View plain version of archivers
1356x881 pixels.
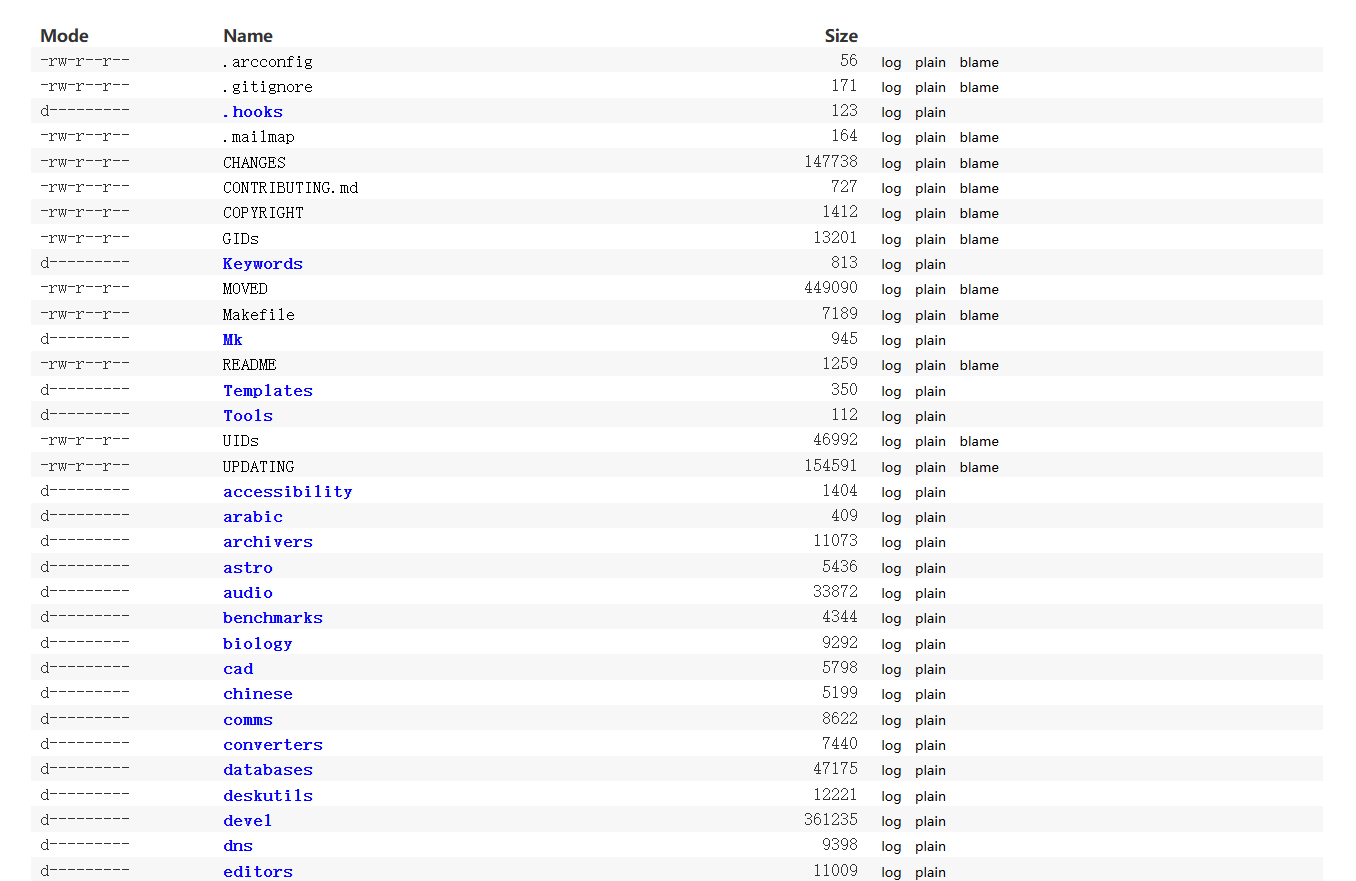(x=930, y=542)
